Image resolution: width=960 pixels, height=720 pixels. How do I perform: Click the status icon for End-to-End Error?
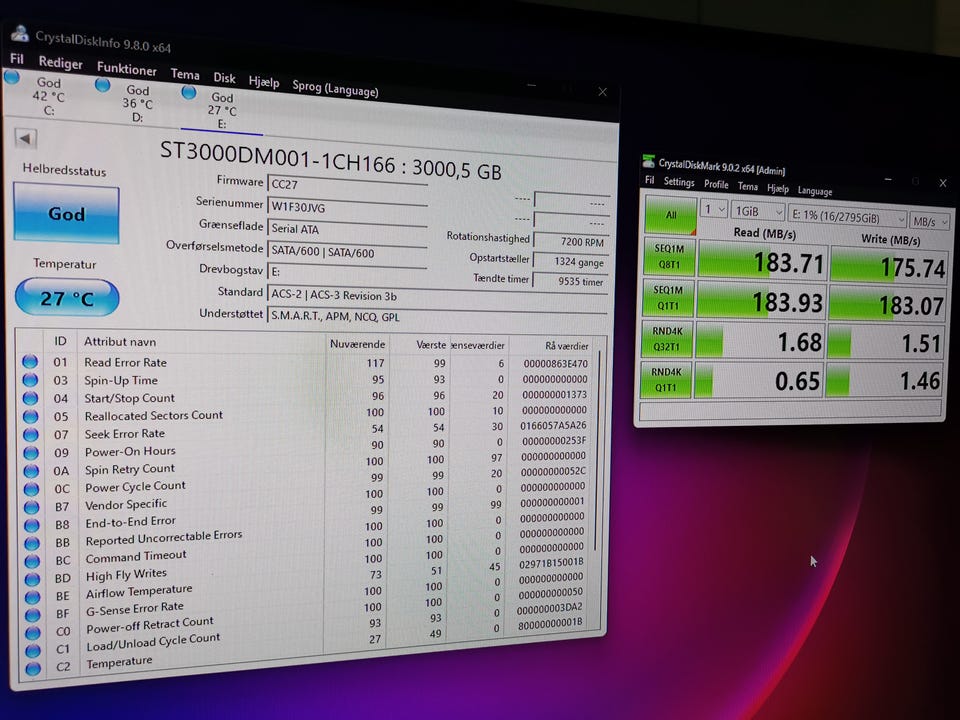point(32,525)
